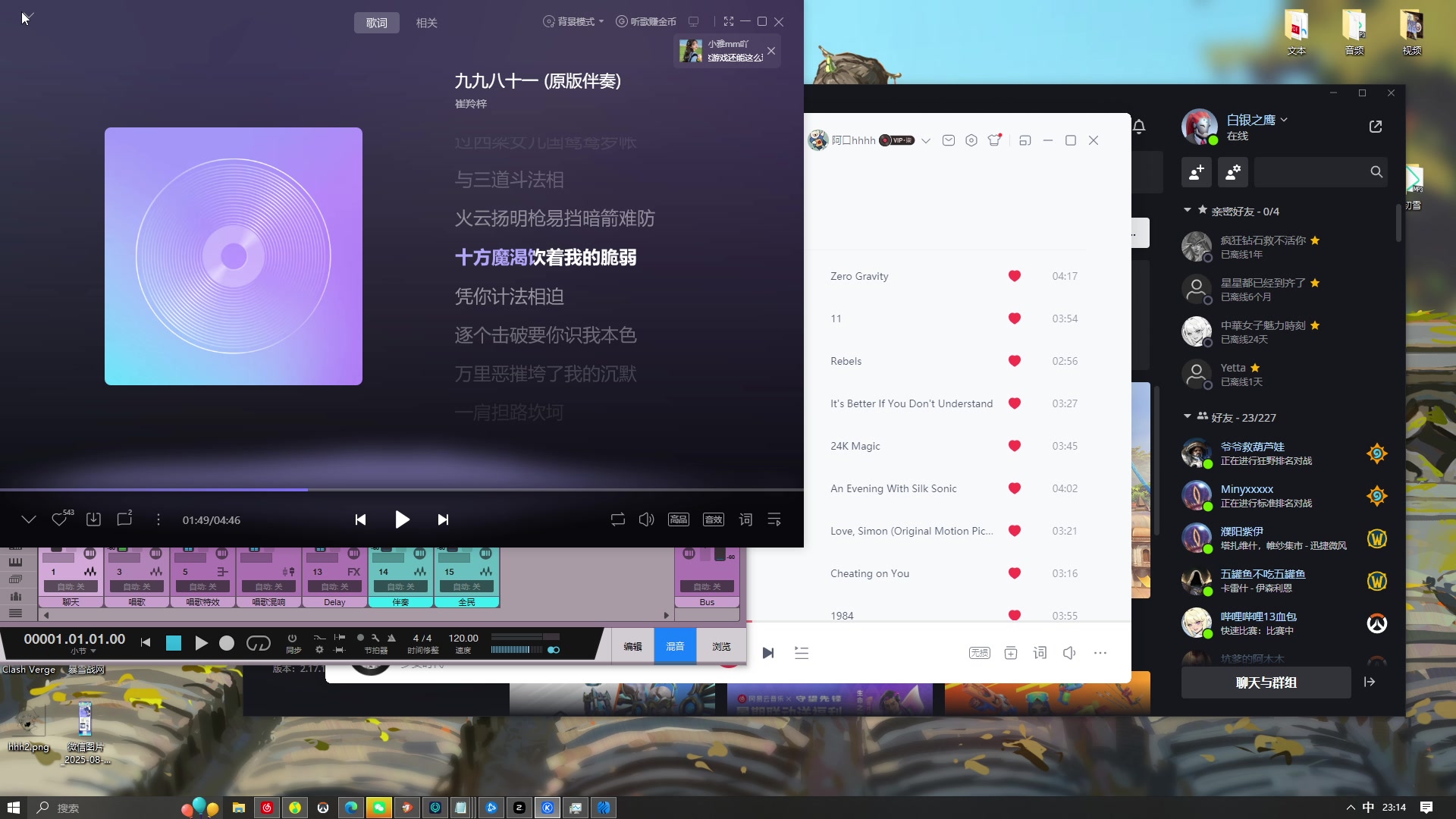The width and height of the screenshot is (1456, 819).
Task: Open volume control in NetEase Music bar
Action: click(1069, 653)
